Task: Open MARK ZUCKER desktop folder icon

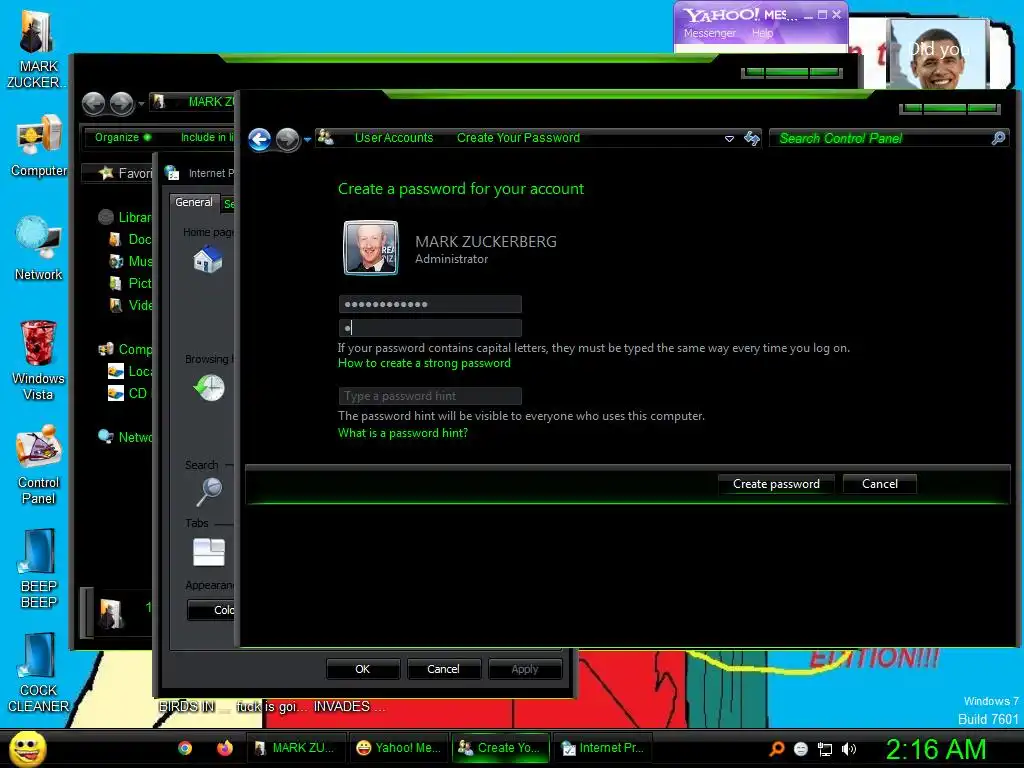Action: click(x=37, y=49)
